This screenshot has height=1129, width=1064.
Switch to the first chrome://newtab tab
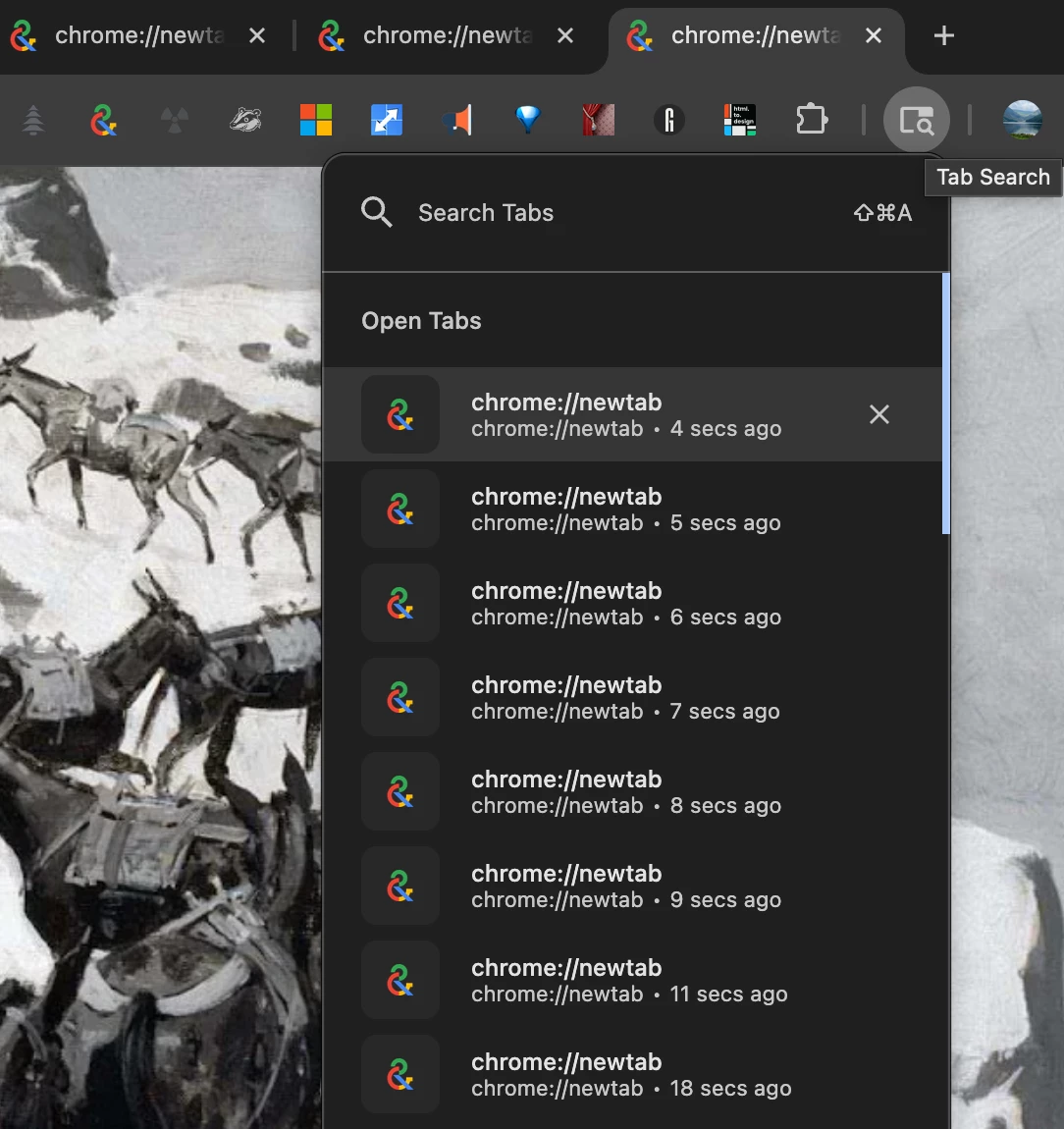point(139,35)
